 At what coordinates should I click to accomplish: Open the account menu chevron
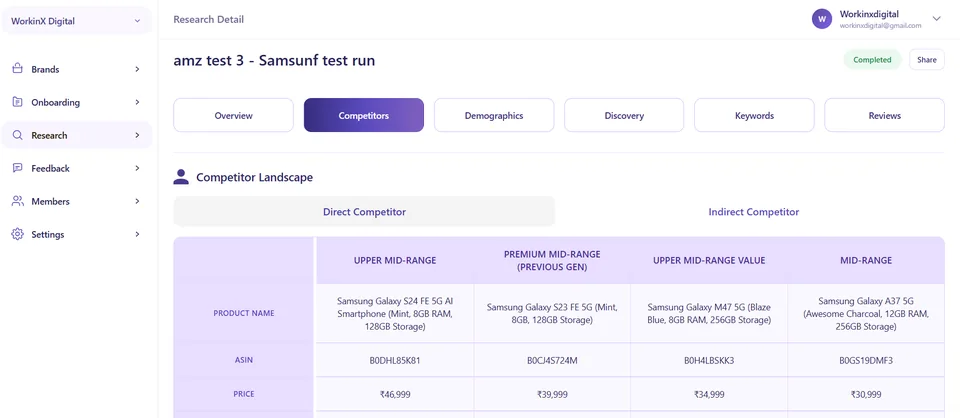(936, 18)
